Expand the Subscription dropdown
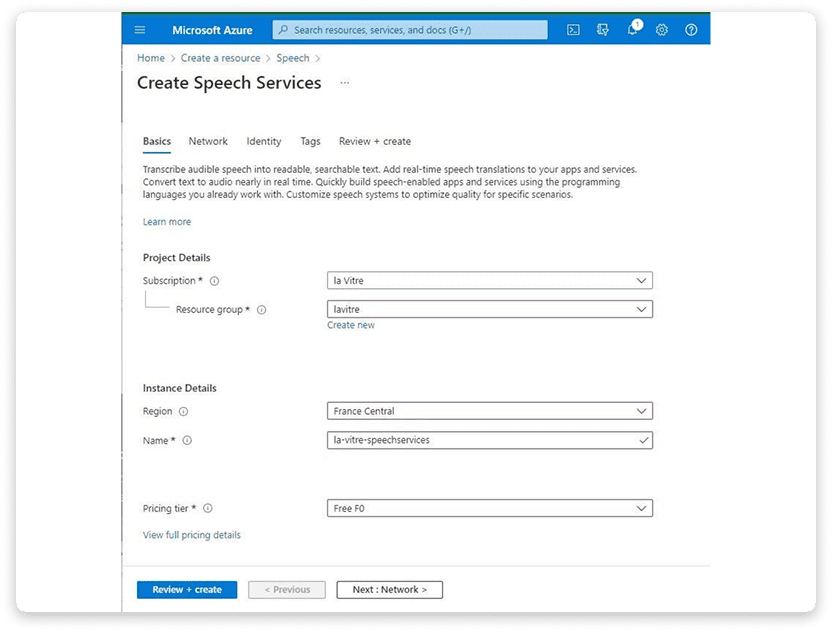The height and width of the screenshot is (632, 832). coord(490,281)
